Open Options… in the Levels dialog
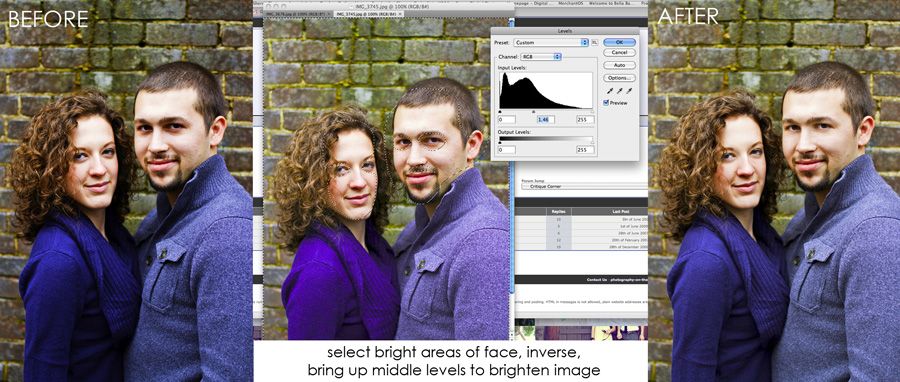Viewport: 900px width, 382px height. 619,77
